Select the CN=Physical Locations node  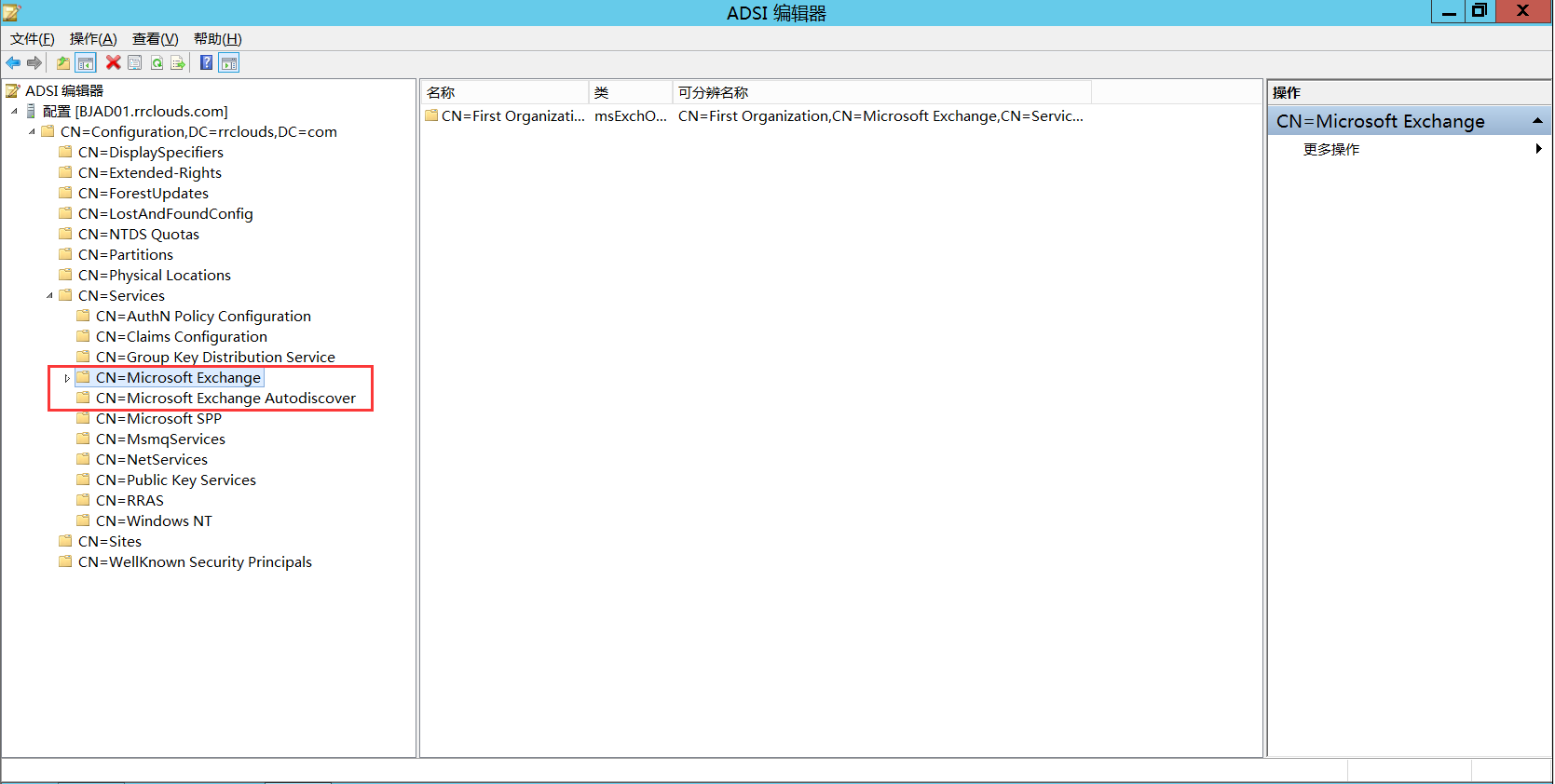(155, 275)
